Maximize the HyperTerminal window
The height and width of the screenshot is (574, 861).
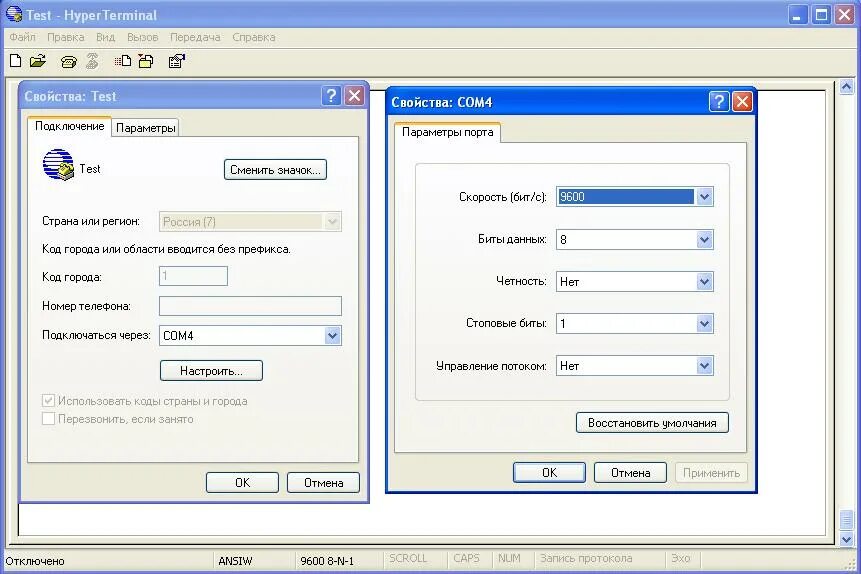pos(821,15)
